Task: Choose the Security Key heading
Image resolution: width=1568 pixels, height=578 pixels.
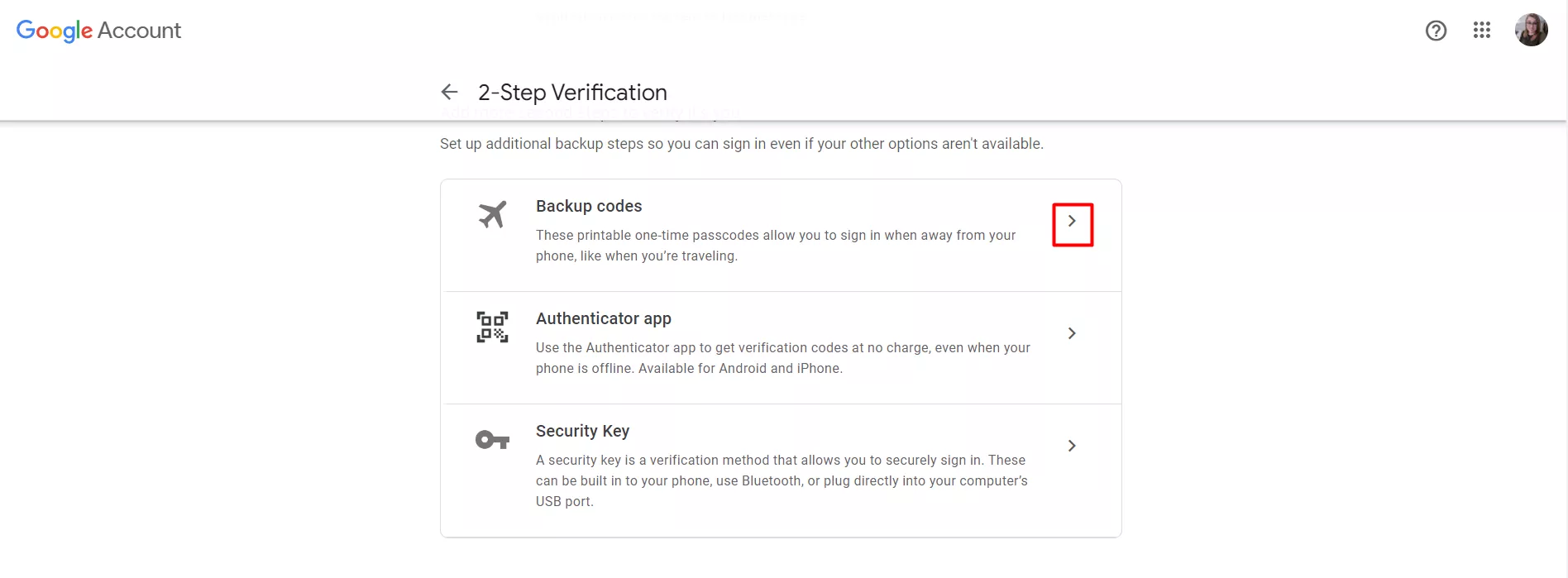Action: coord(582,431)
